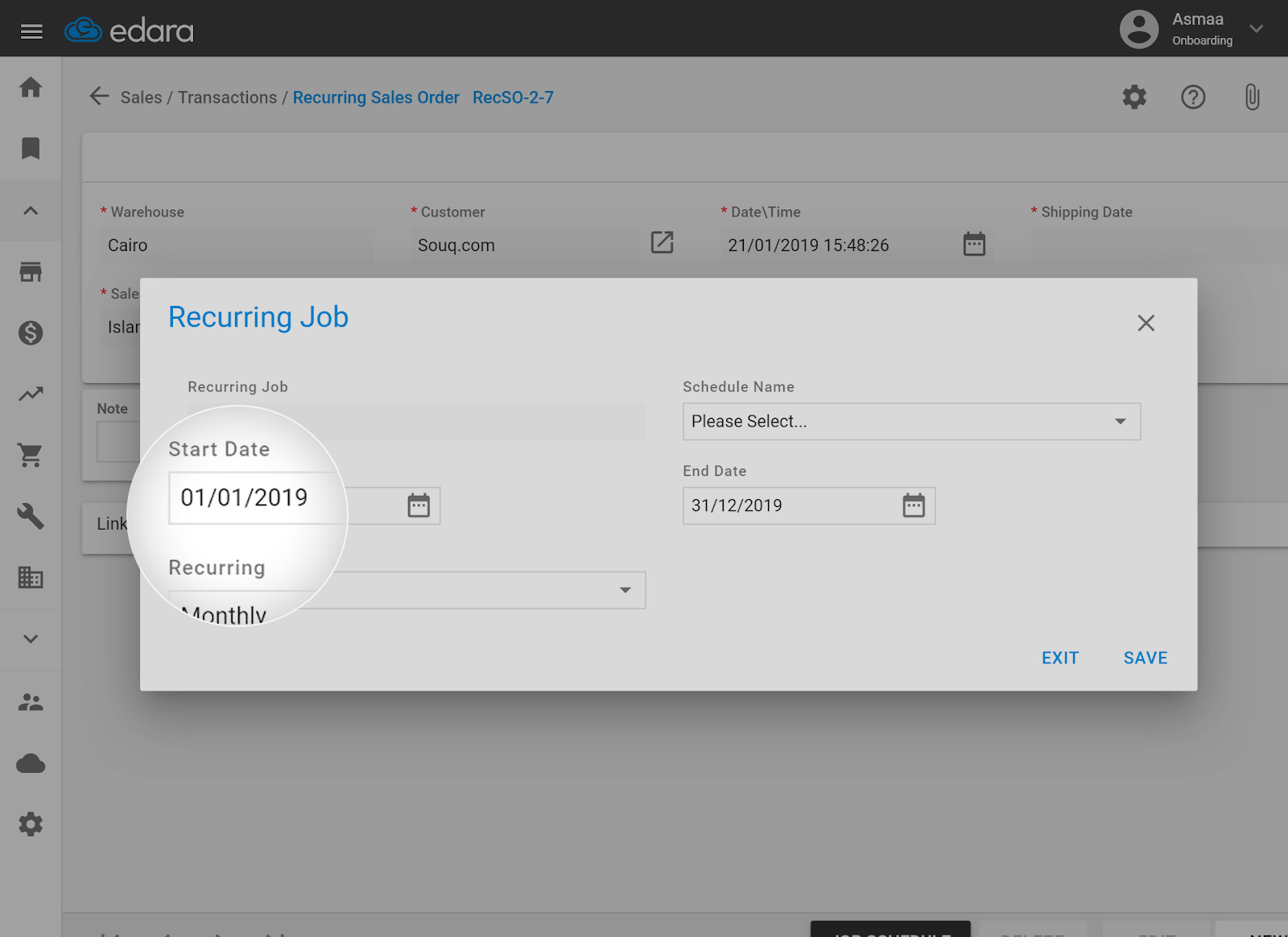
Task: Collapse sidebar section with up chevron
Action: [x=31, y=211]
